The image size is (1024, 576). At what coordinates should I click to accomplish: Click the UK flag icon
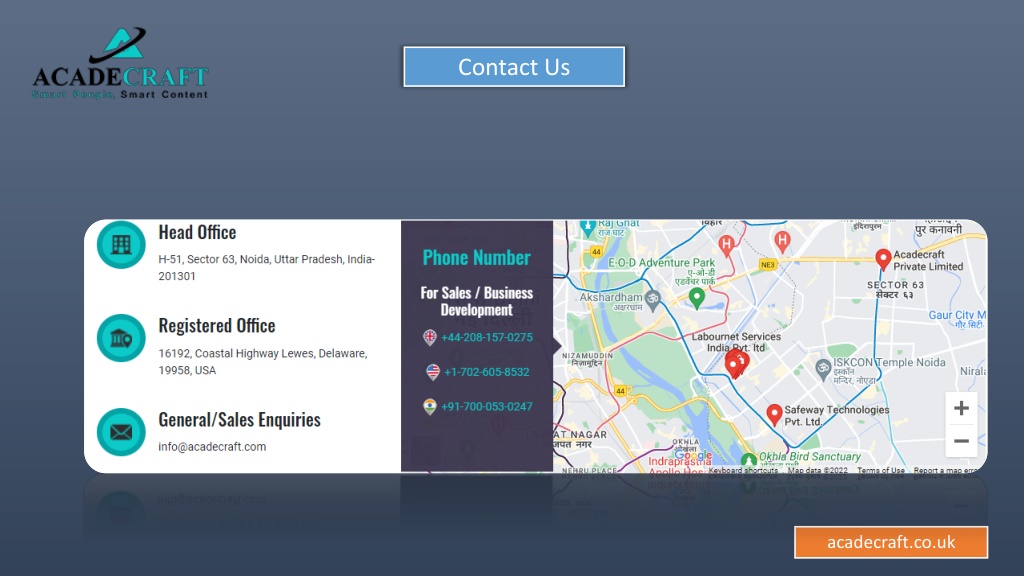(430, 337)
